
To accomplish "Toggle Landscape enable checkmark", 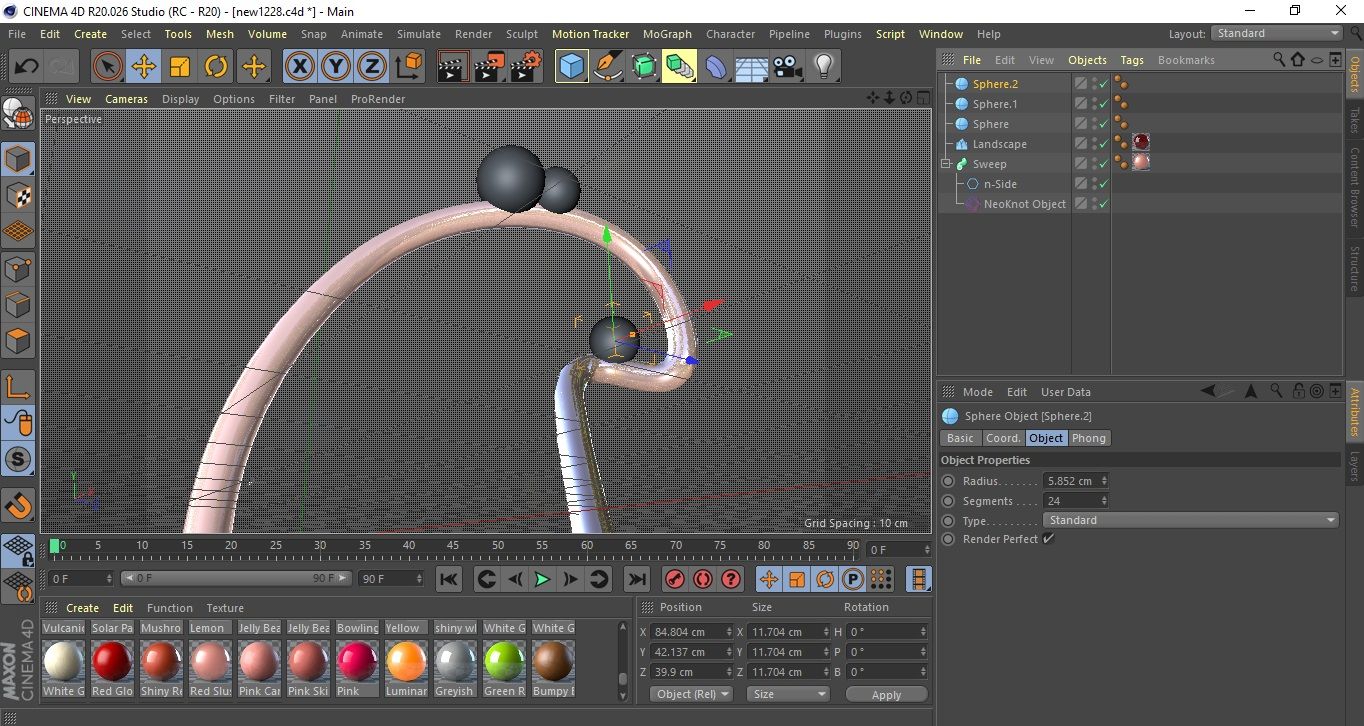I will 1103,144.
